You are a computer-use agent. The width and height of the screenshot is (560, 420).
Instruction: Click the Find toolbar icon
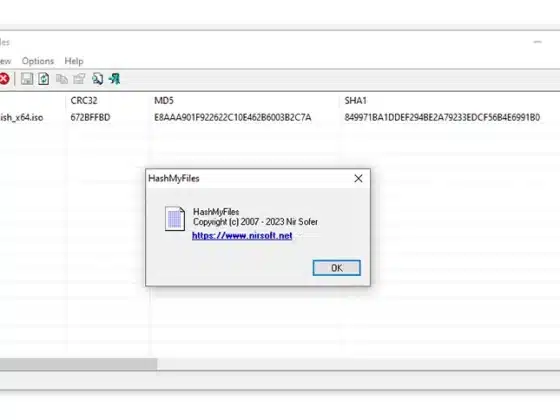(x=97, y=79)
